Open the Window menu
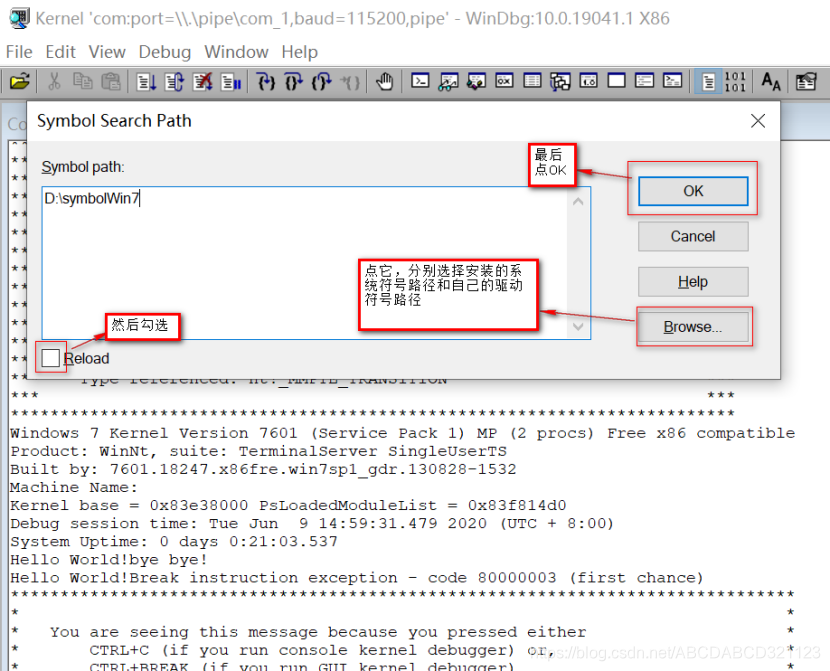 pos(236,52)
